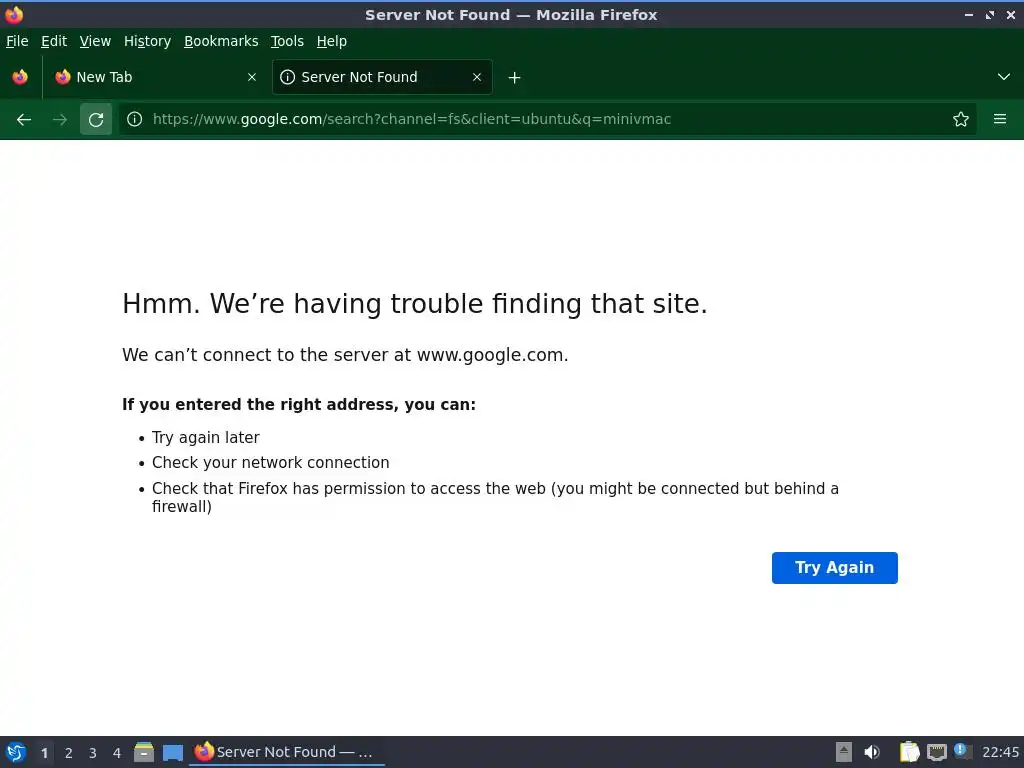Minimize the Firefox window
Viewport: 1024px width, 768px height.
click(x=969, y=14)
